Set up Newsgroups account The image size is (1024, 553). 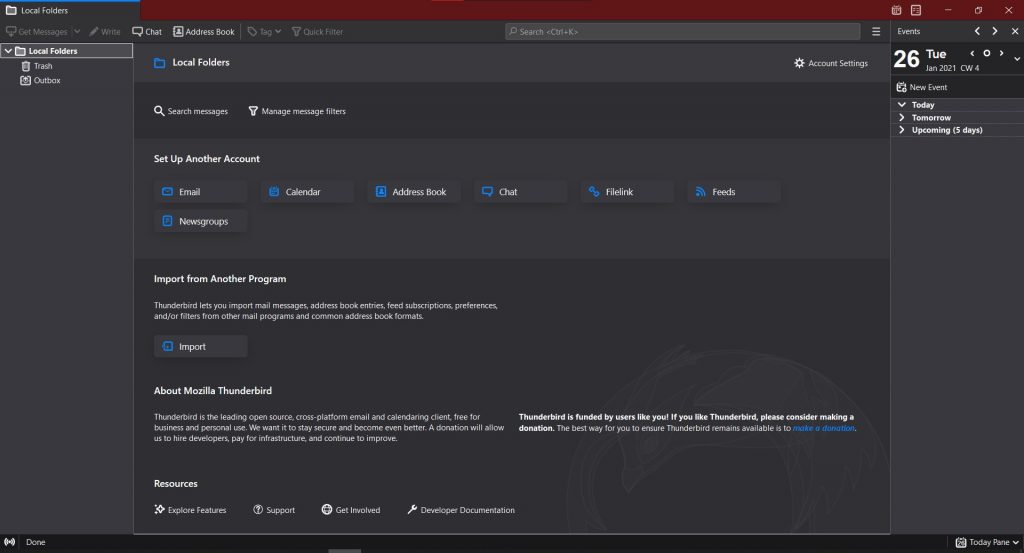click(200, 221)
